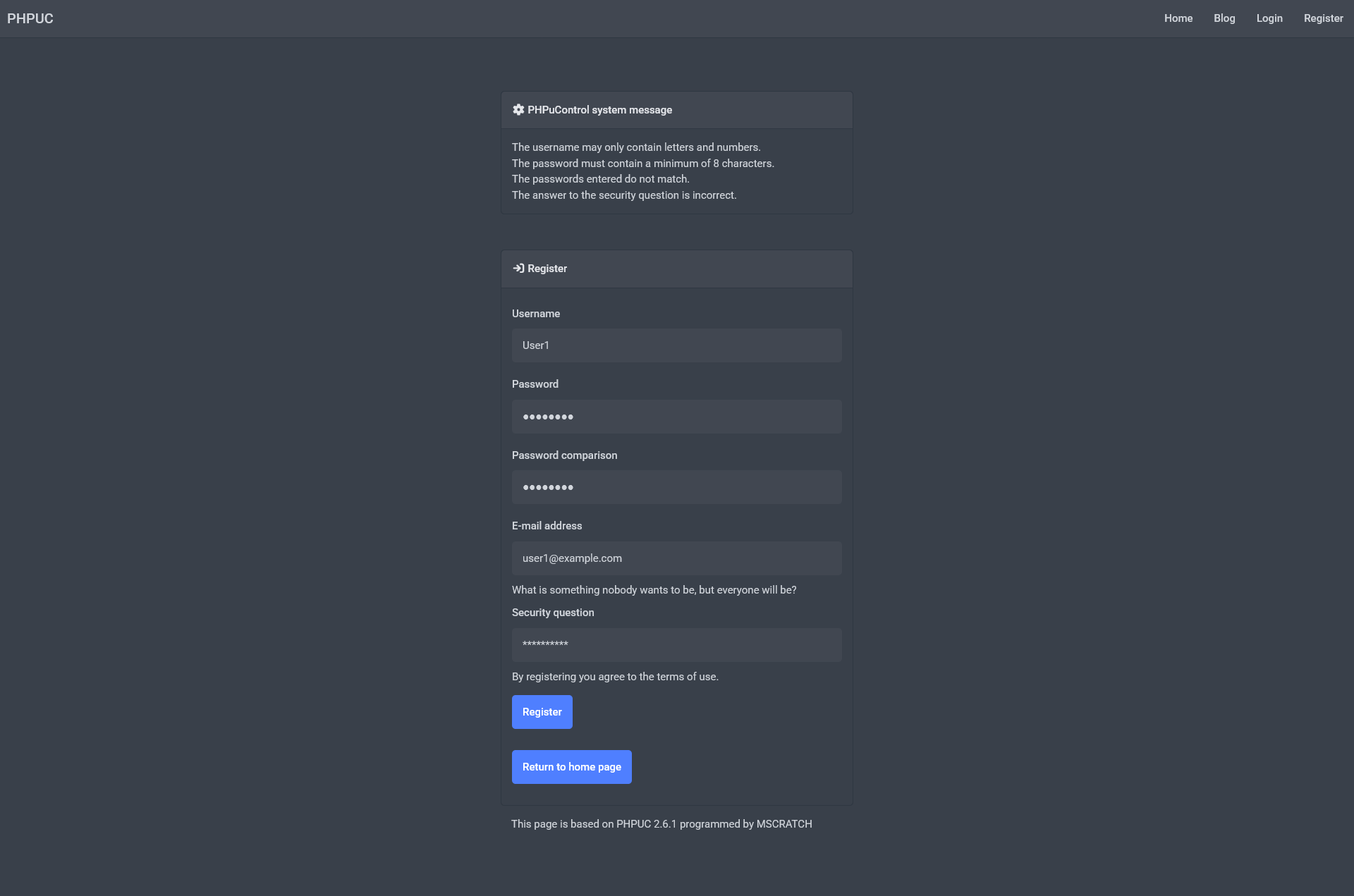Viewport: 1354px width, 896px height.
Task: Click the E-mail address input
Action: (676, 558)
